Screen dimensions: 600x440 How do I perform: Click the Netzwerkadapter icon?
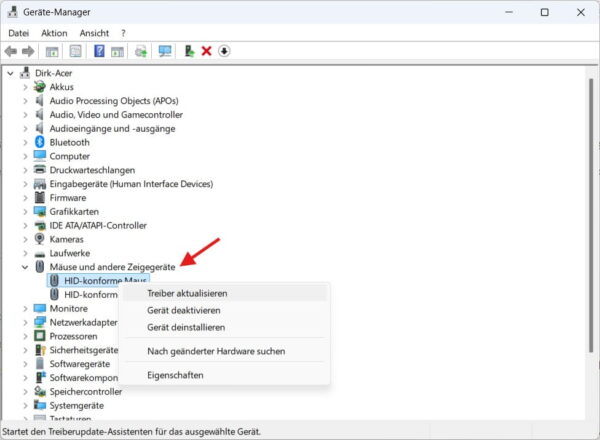coord(39,322)
